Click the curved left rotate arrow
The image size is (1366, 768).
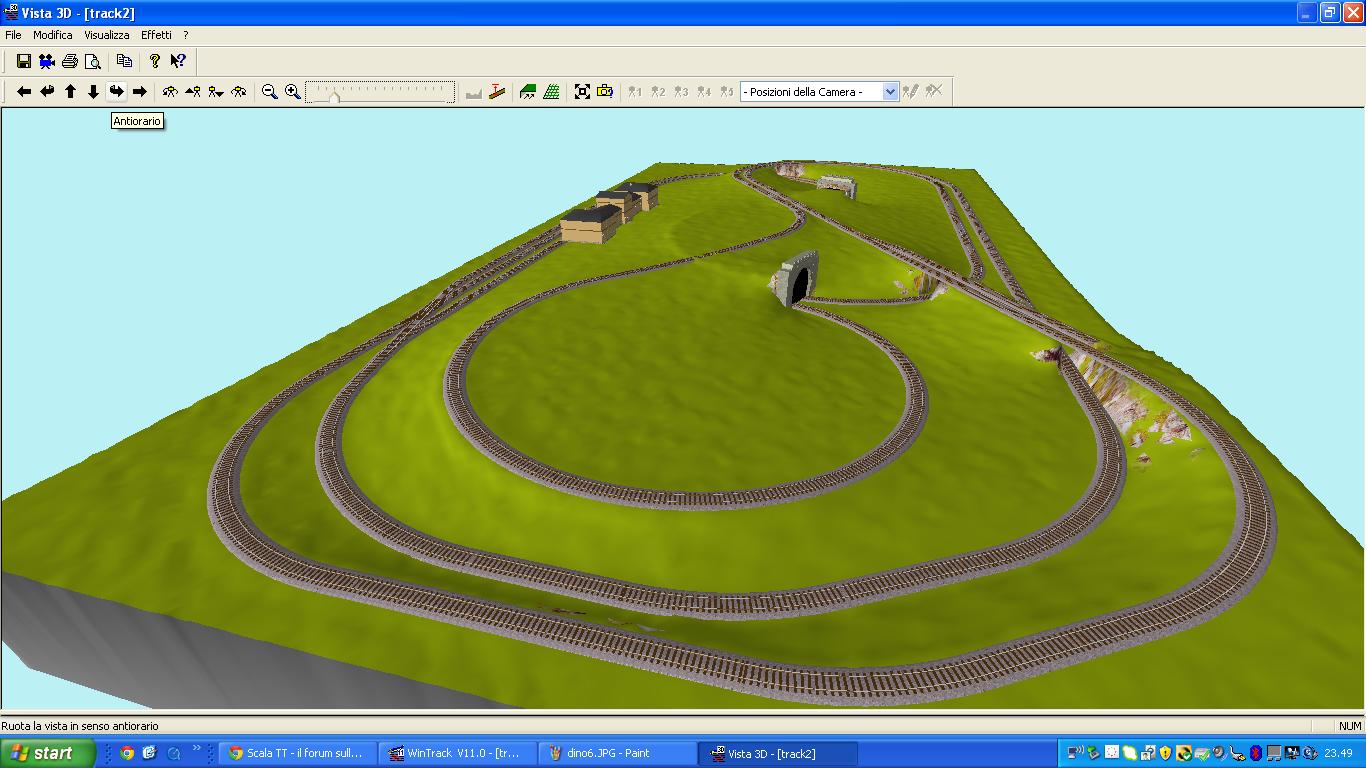[x=47, y=92]
